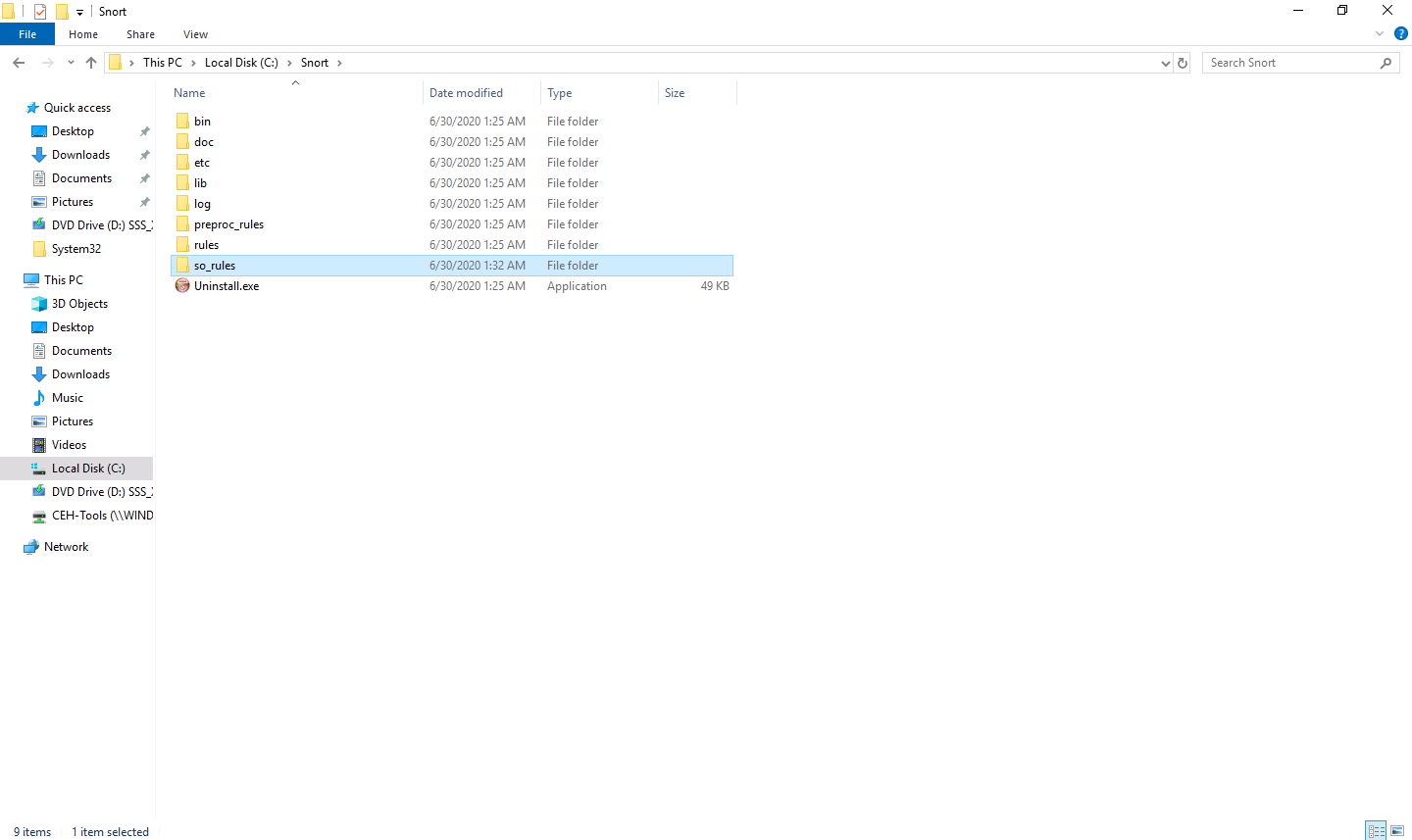
Task: Expand the ribbon with chevron
Action: (x=1380, y=33)
